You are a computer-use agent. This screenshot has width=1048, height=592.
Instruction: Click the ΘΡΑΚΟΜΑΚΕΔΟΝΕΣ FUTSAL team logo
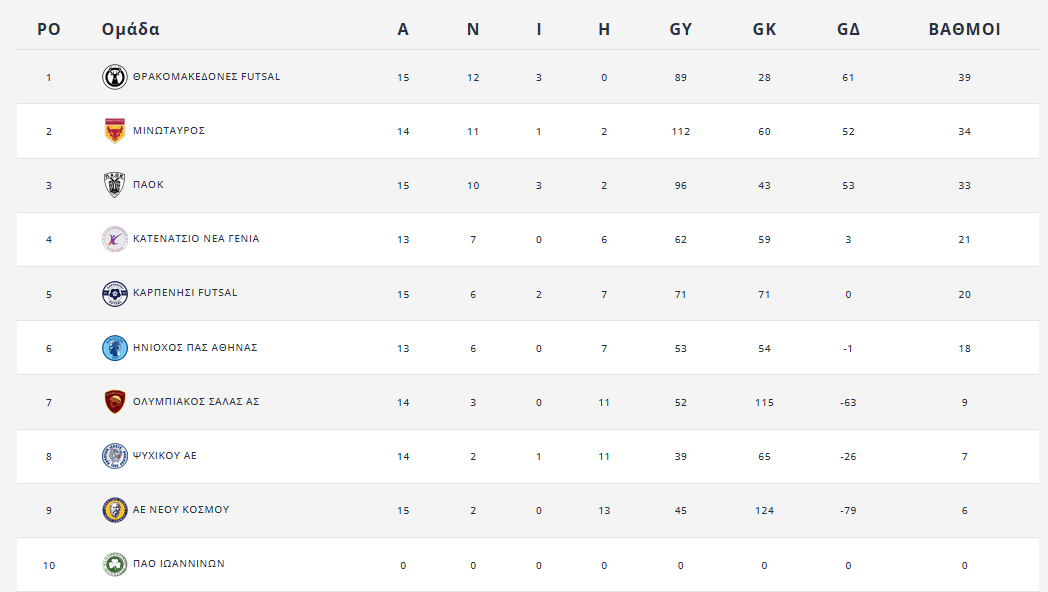point(115,77)
